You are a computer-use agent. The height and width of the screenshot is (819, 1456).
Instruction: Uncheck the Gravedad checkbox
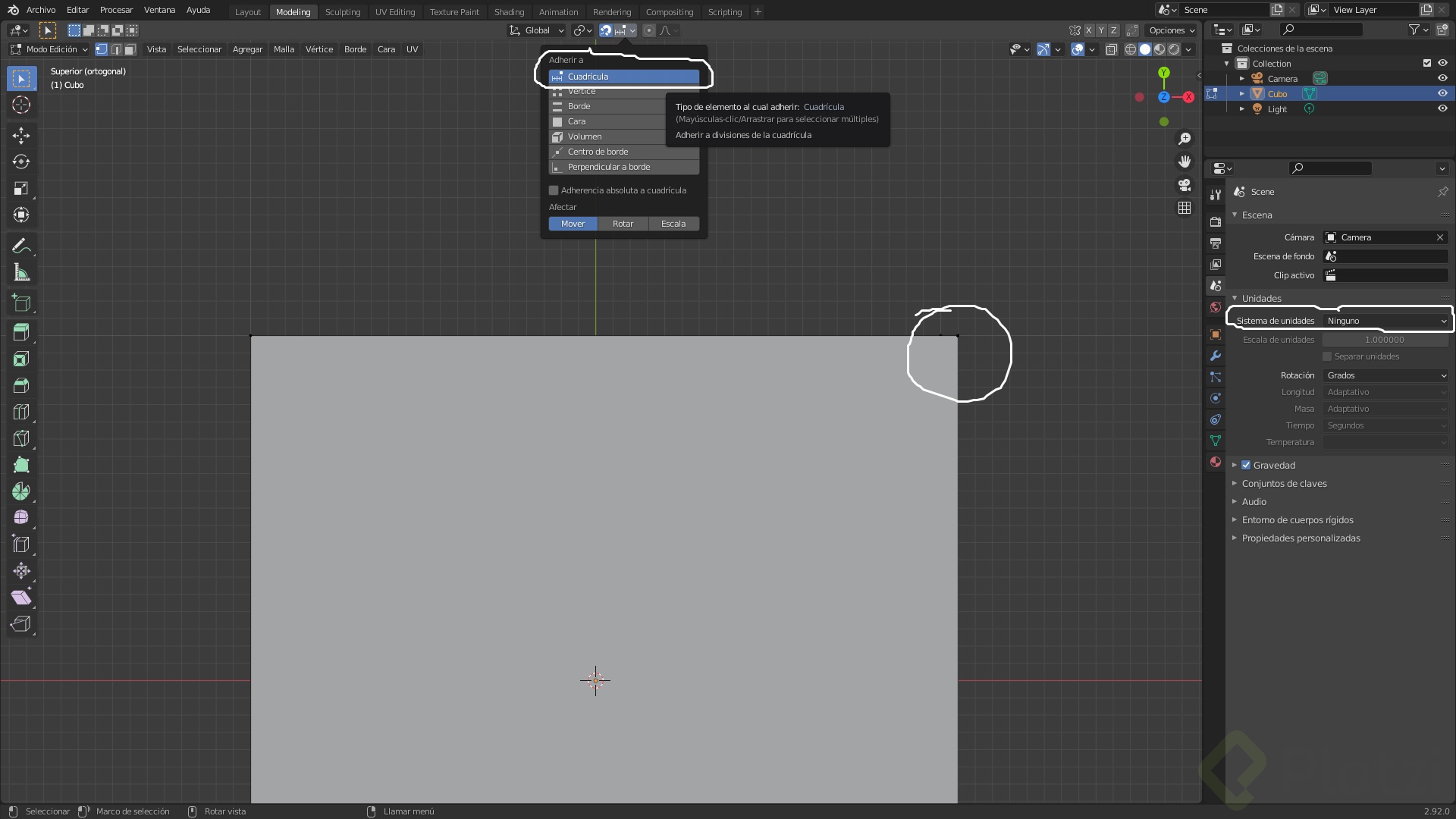1246,465
